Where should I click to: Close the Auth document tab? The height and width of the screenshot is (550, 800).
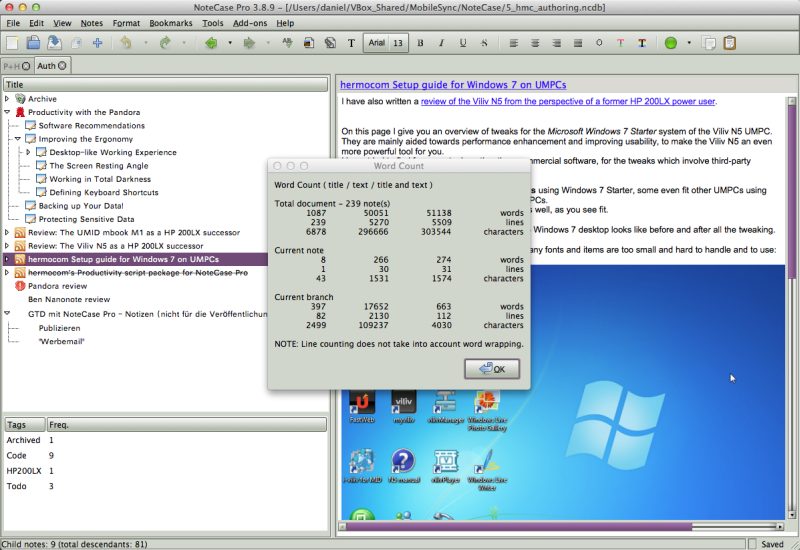[62, 65]
